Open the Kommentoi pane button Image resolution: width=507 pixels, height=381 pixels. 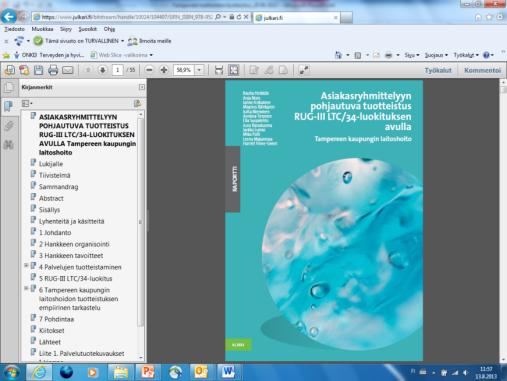[x=482, y=70]
